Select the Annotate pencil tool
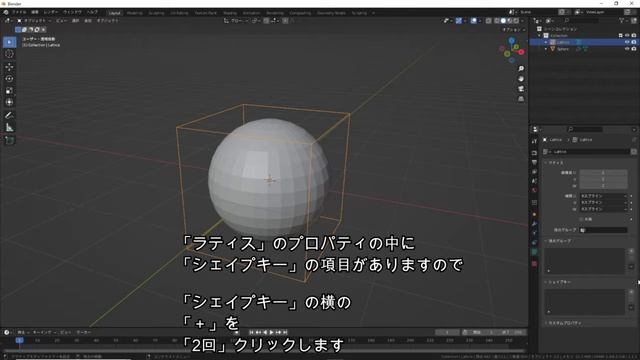 click(9, 116)
